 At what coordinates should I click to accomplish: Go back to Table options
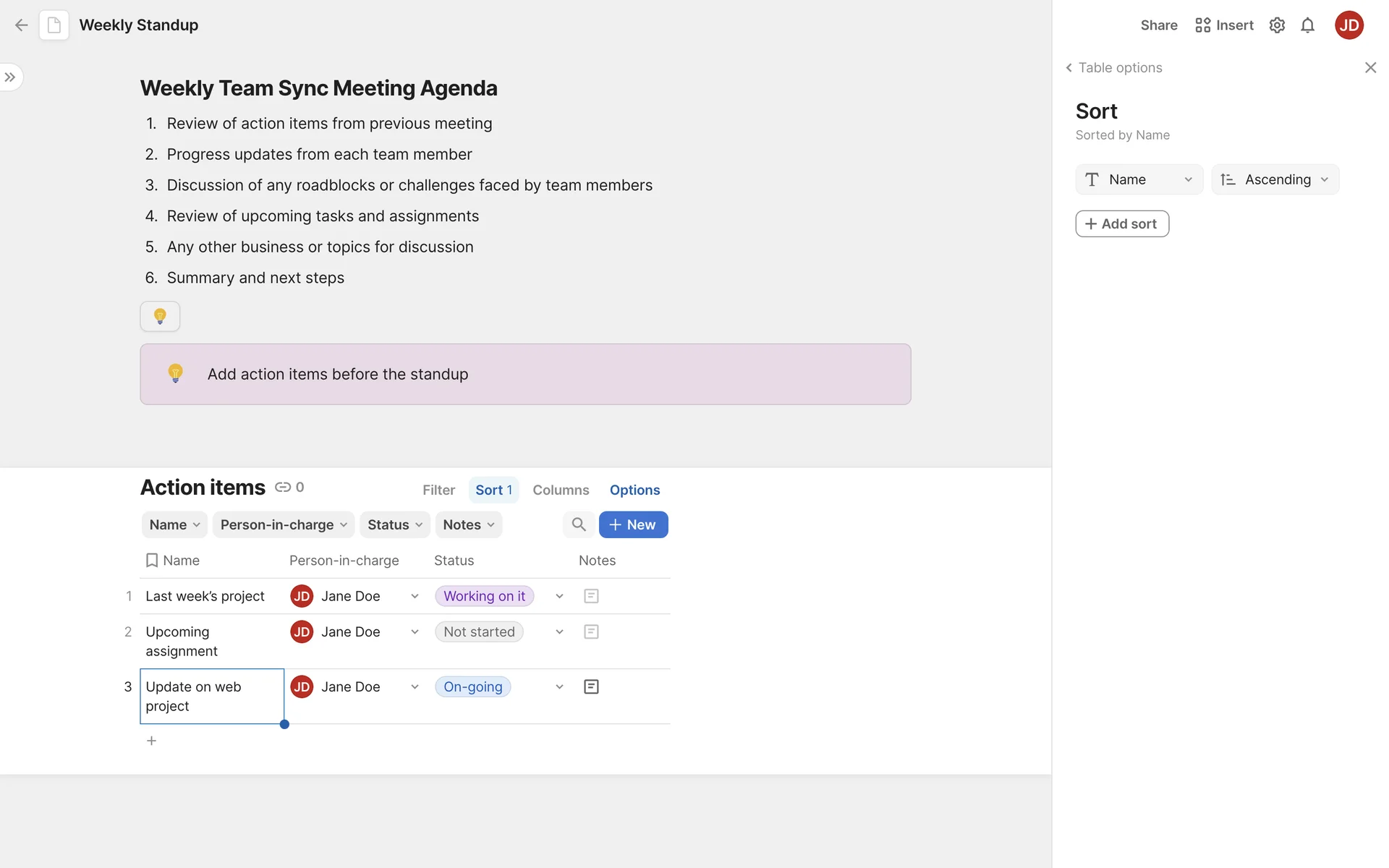[x=1113, y=67]
